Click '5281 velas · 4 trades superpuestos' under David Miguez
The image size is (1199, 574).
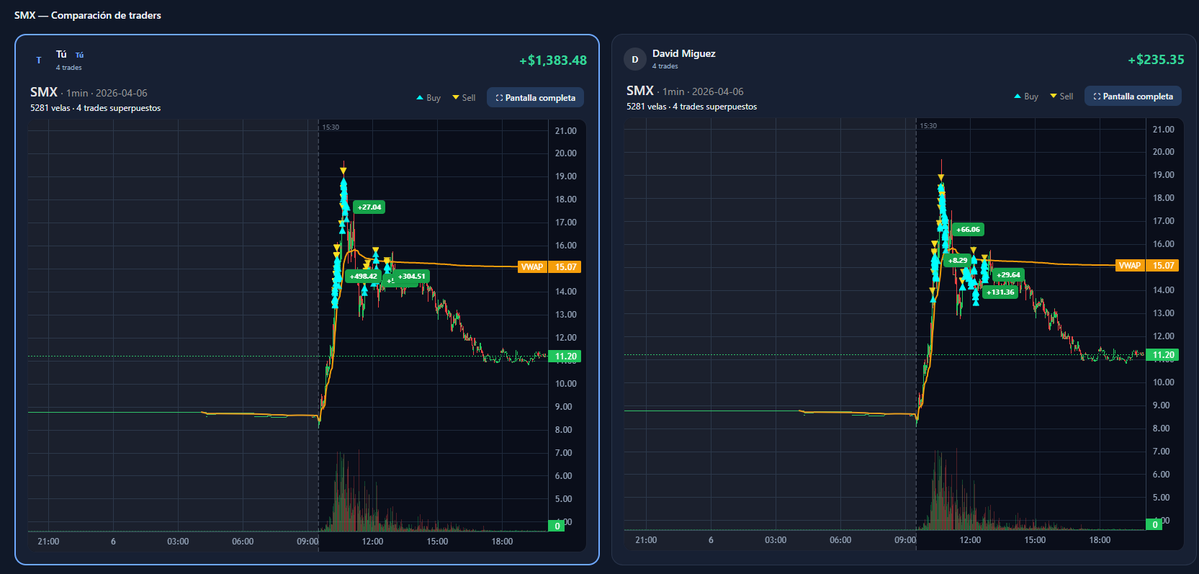pyautogui.click(x=692, y=107)
